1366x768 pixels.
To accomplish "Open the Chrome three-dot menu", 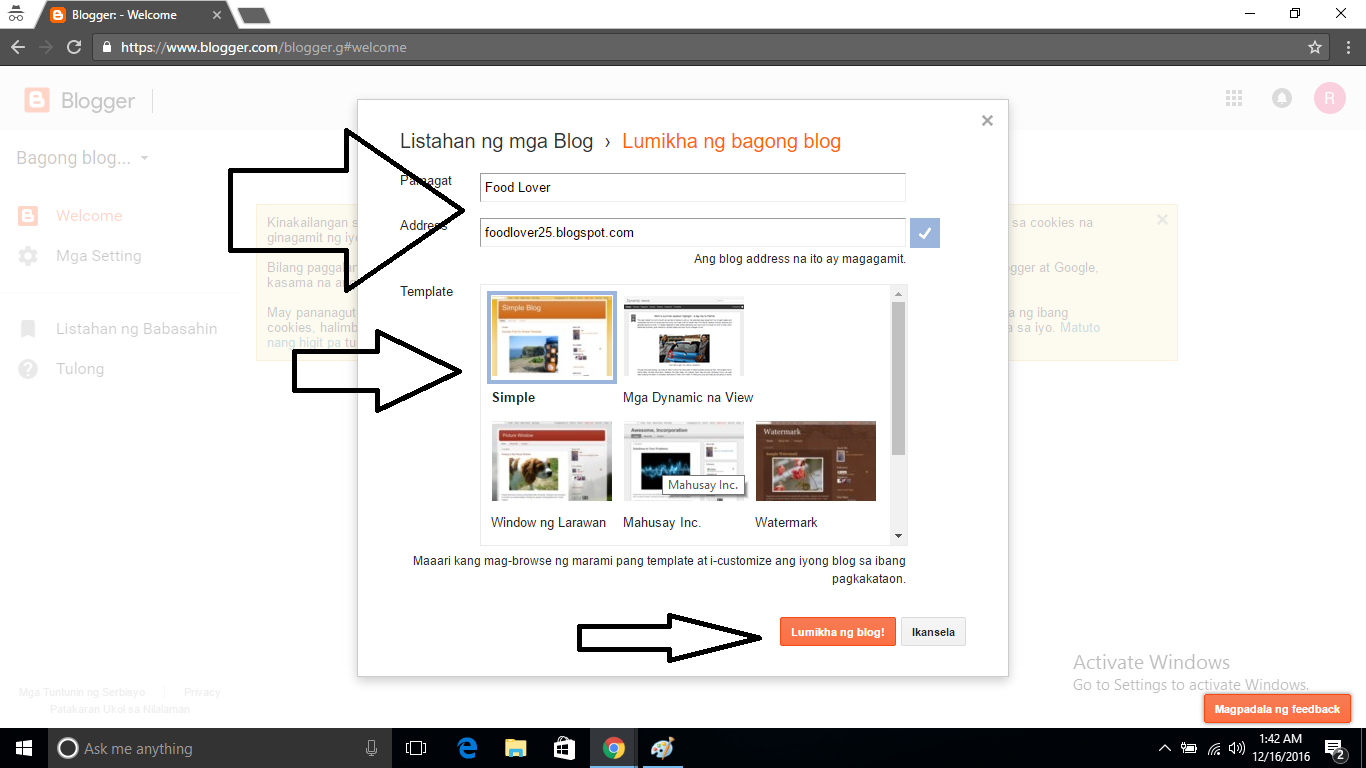I will pos(1348,46).
